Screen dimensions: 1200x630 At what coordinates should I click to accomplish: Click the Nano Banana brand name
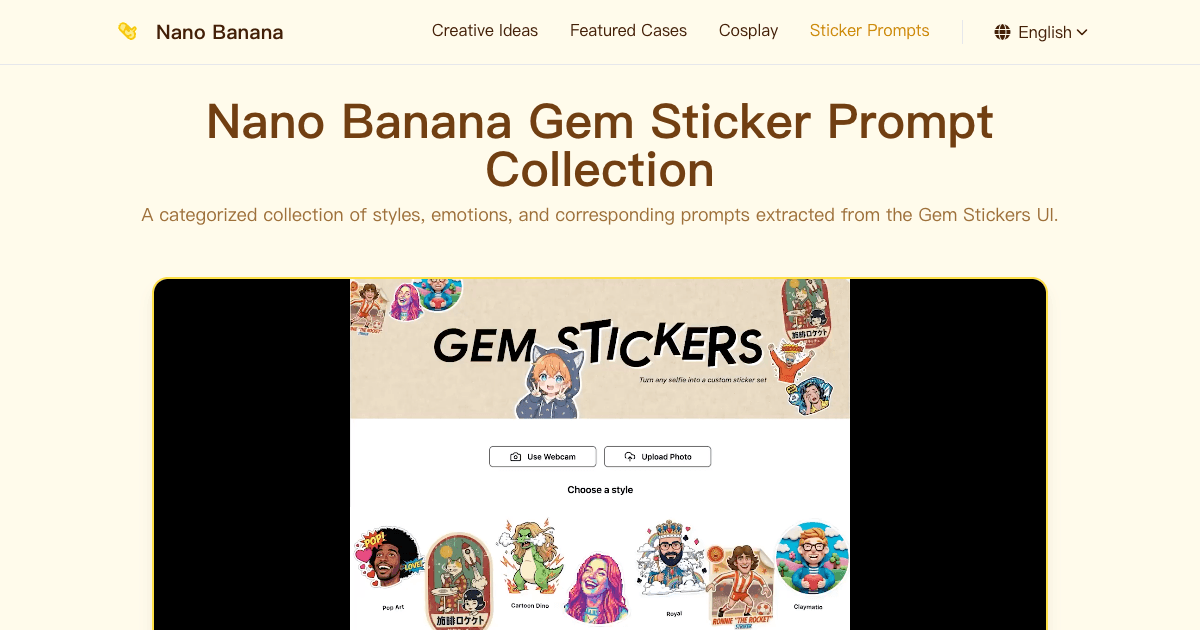[x=220, y=32]
